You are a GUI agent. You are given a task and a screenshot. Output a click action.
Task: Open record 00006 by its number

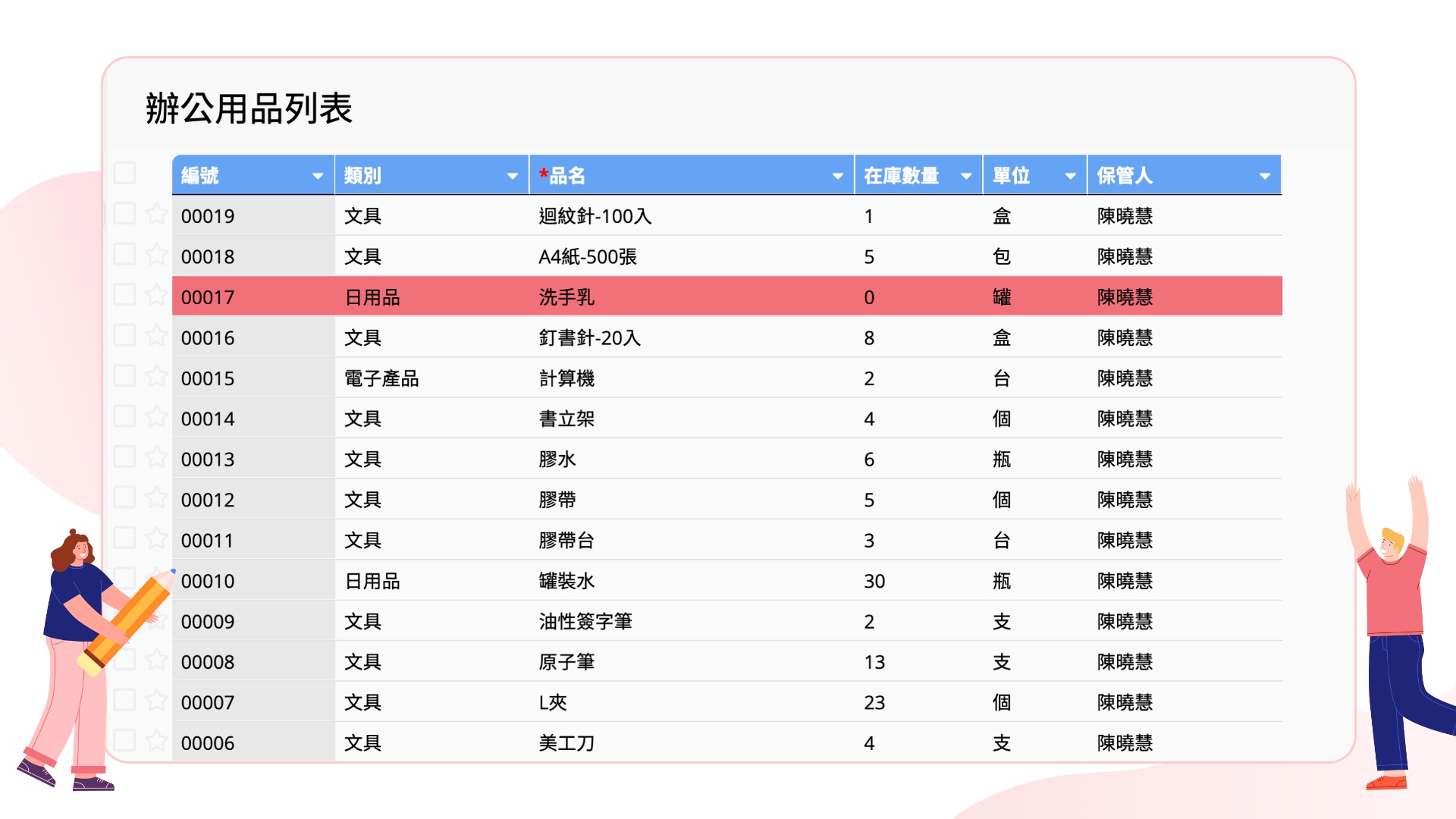(208, 743)
